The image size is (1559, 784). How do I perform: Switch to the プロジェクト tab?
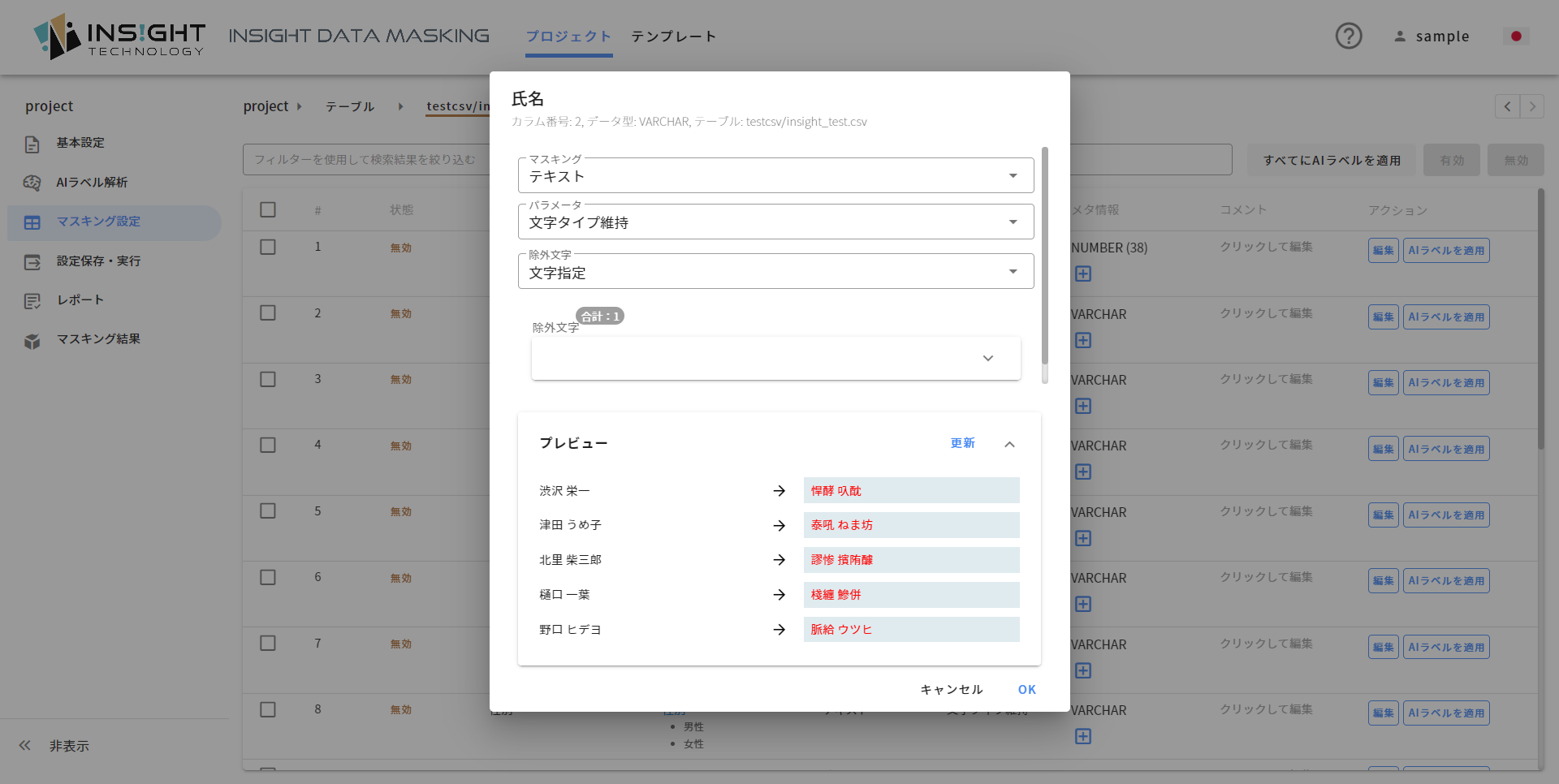[x=568, y=37]
